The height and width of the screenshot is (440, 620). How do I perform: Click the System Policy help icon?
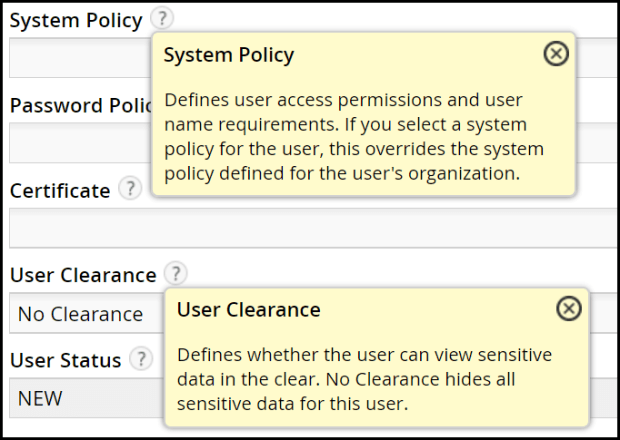tap(163, 20)
